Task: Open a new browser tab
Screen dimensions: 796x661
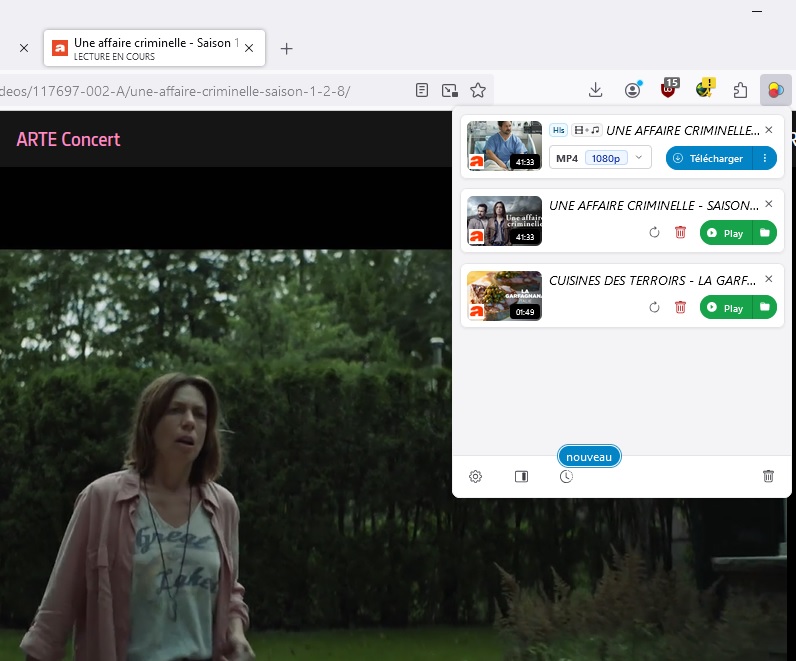Action: point(287,48)
